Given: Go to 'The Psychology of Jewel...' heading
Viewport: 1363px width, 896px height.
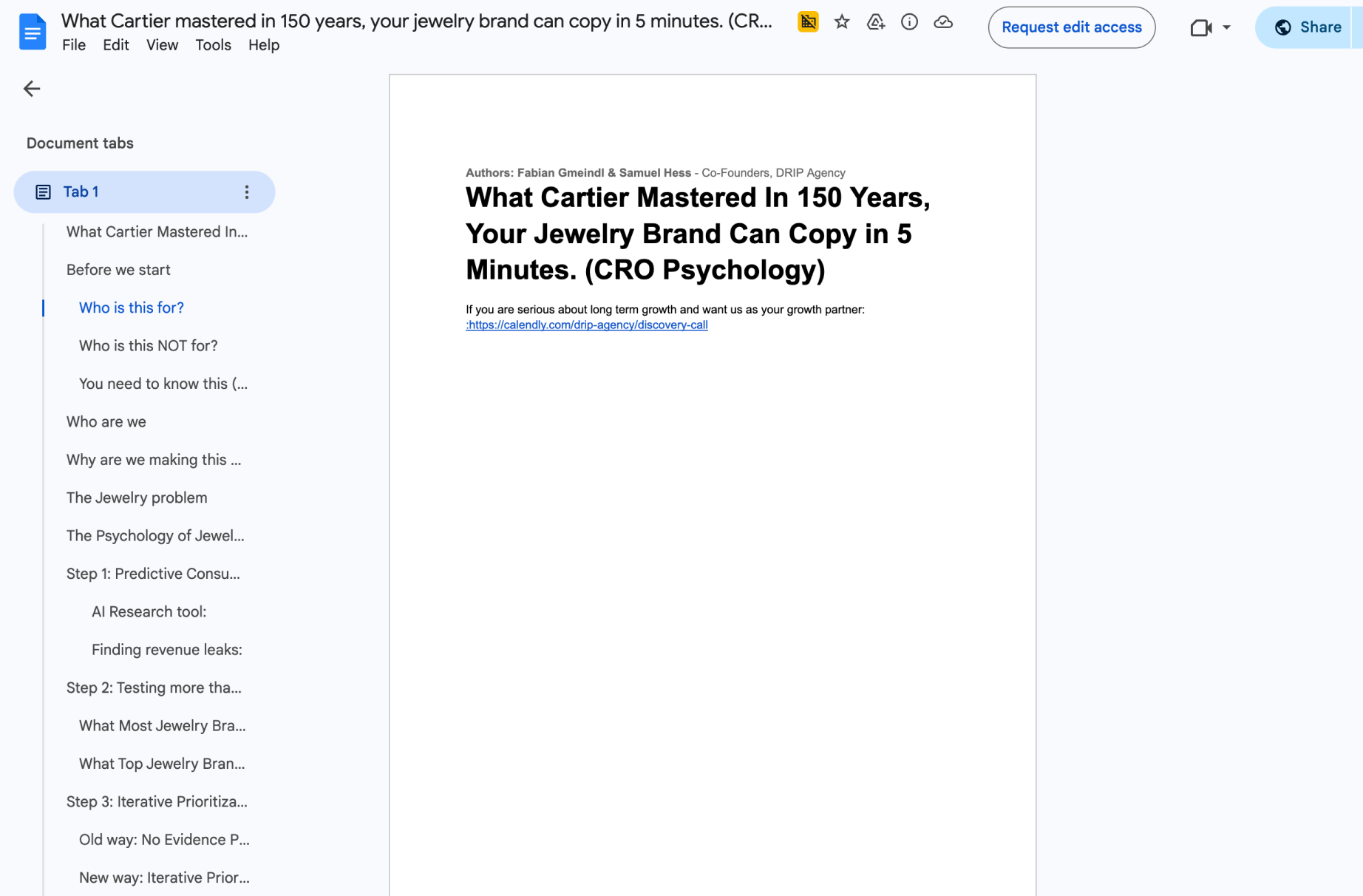Looking at the screenshot, I should [x=155, y=536].
